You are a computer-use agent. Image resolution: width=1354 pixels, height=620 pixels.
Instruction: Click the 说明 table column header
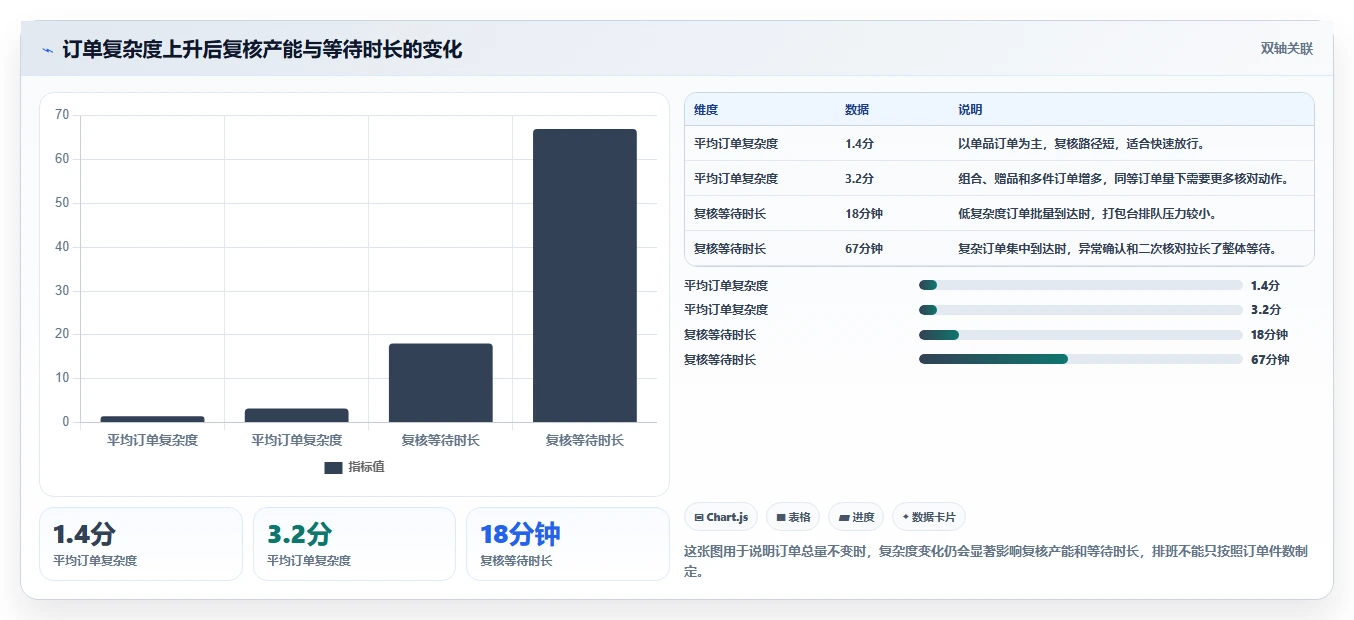coord(970,110)
